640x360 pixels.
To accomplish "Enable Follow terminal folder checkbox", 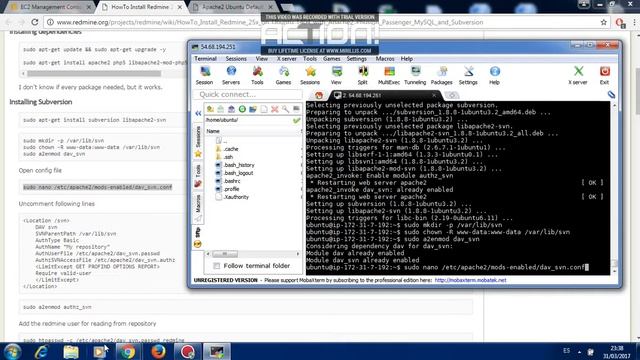I will pyautogui.click(x=217, y=266).
